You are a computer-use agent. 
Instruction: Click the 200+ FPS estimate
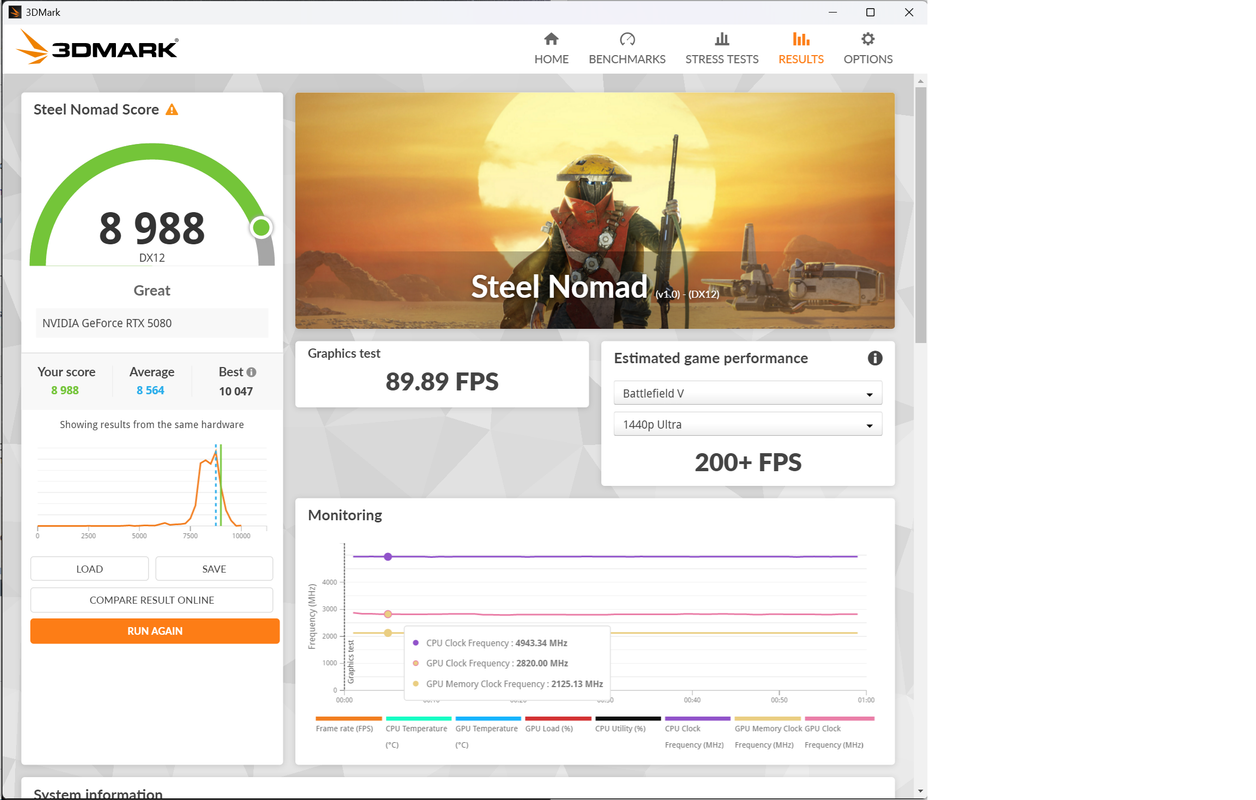click(748, 462)
